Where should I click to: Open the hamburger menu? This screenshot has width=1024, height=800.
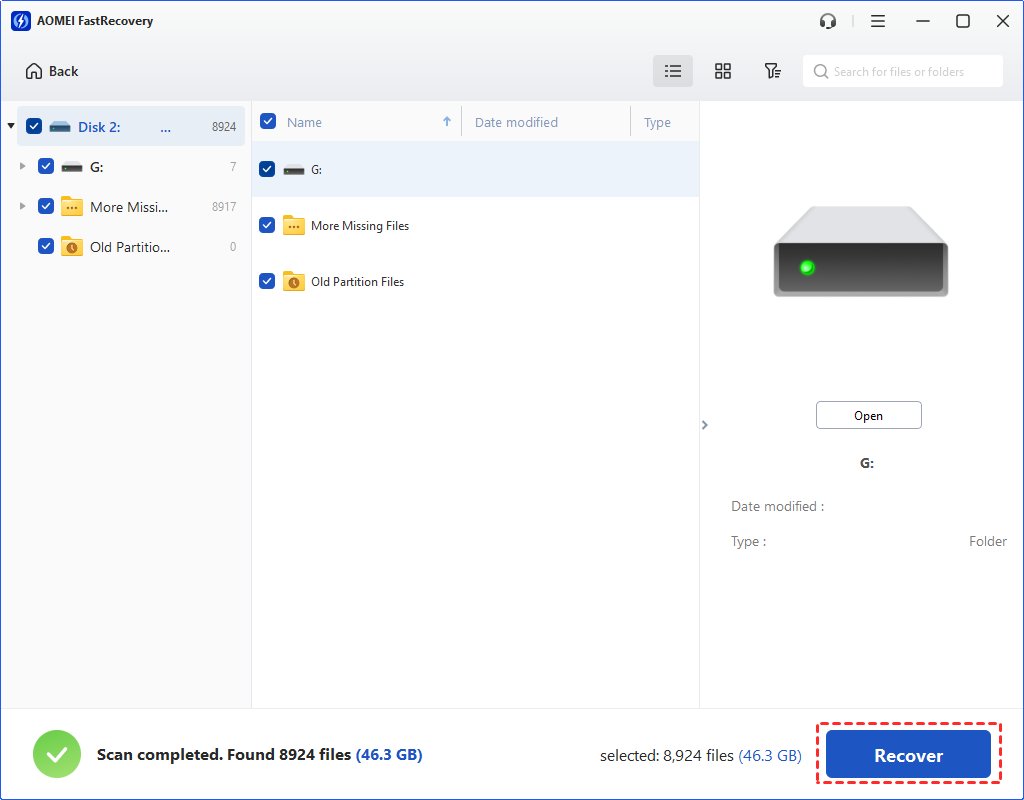click(877, 20)
